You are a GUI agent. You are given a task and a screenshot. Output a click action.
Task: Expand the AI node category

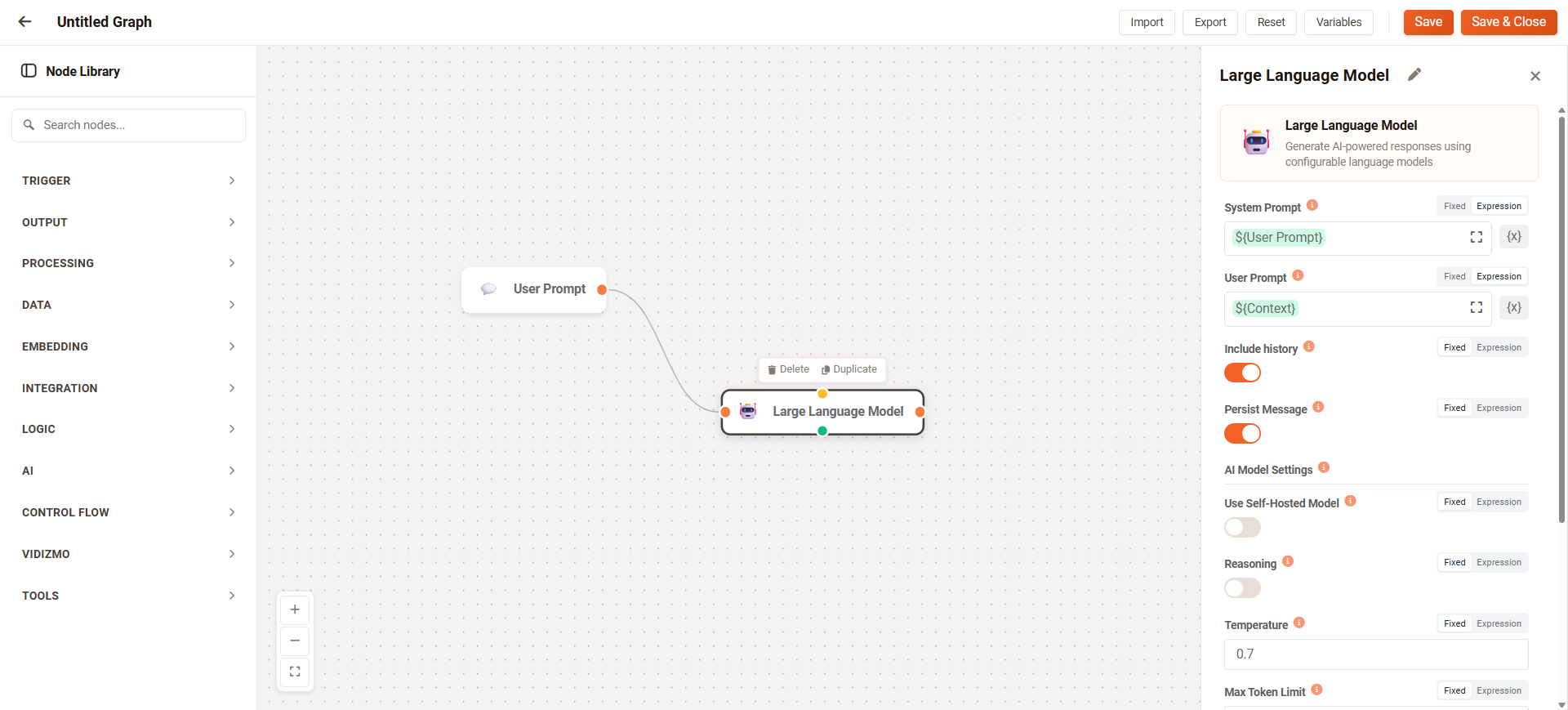(128, 471)
